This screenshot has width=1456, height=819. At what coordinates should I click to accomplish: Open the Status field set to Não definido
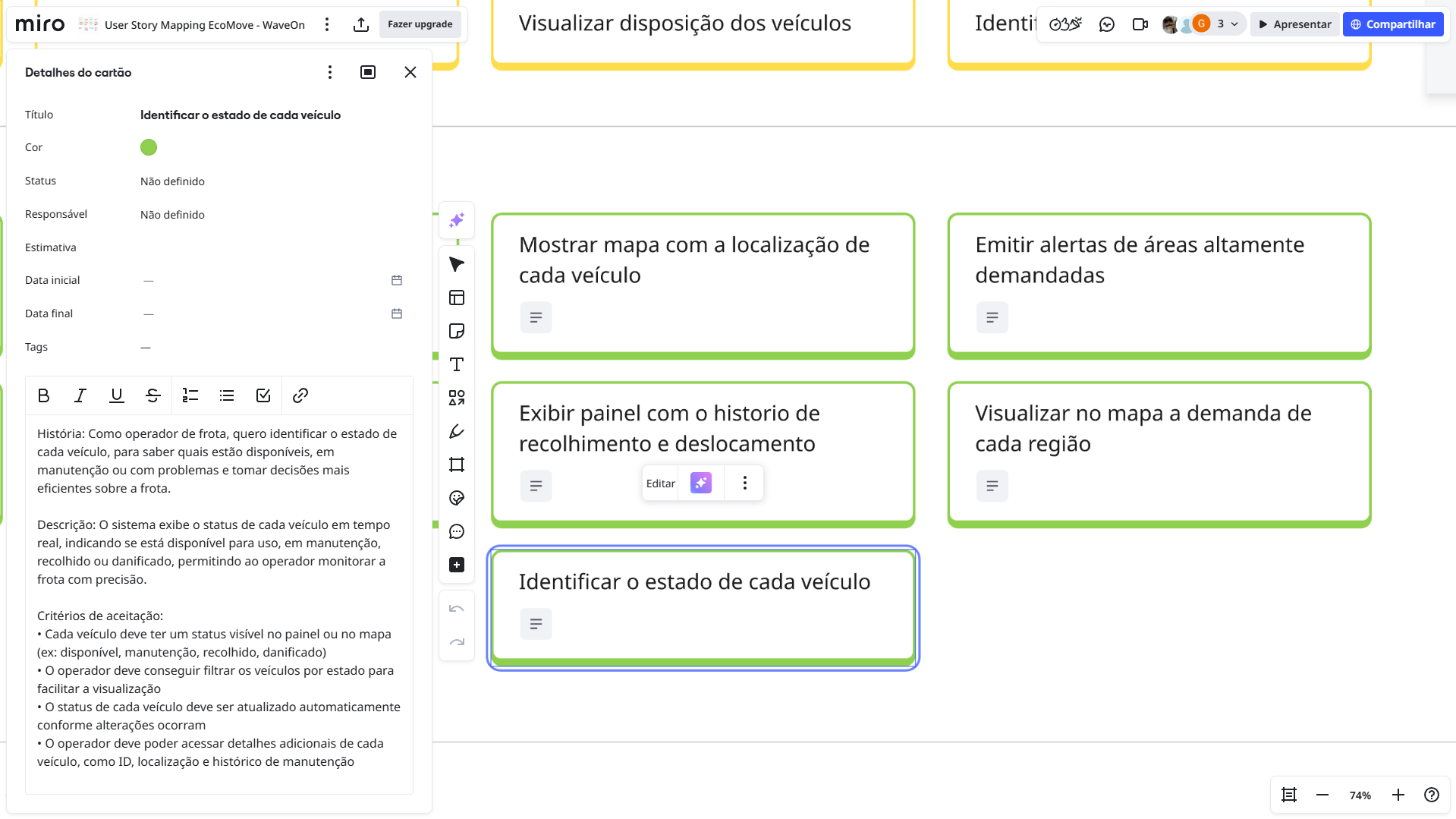pyautogui.click(x=172, y=181)
